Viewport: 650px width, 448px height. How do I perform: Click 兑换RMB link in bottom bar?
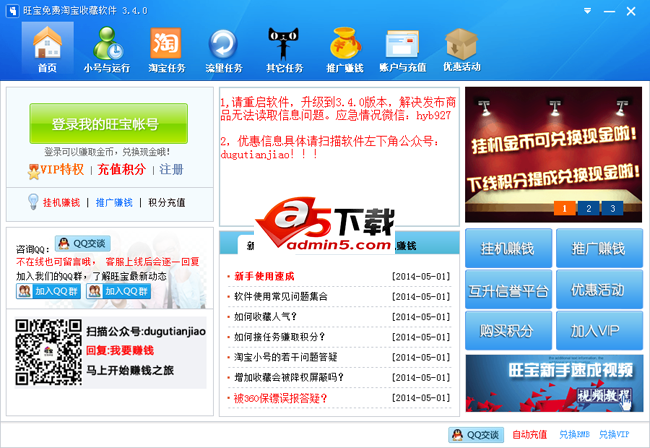(x=574, y=435)
